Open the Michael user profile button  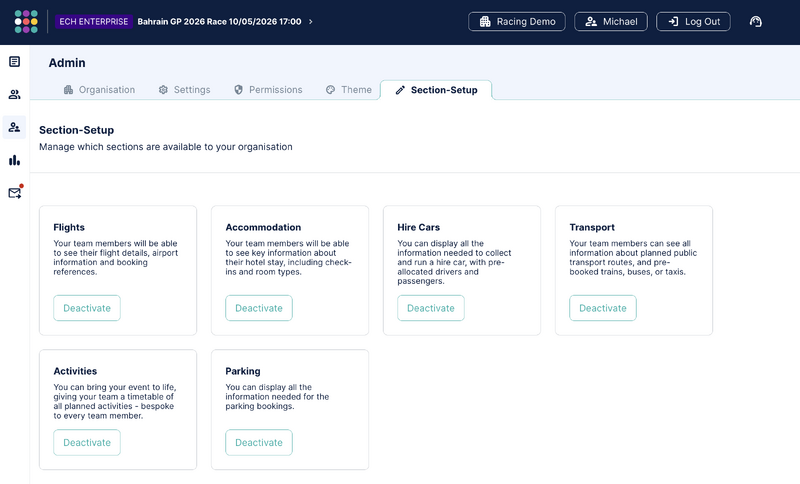click(611, 21)
